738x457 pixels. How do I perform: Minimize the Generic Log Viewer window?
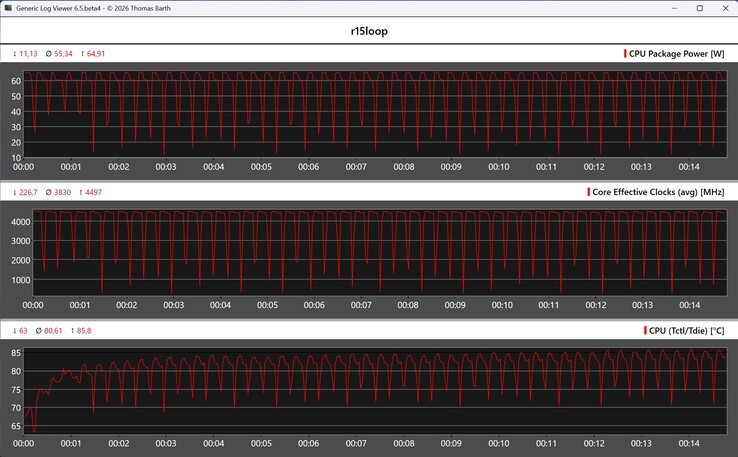[674, 8]
